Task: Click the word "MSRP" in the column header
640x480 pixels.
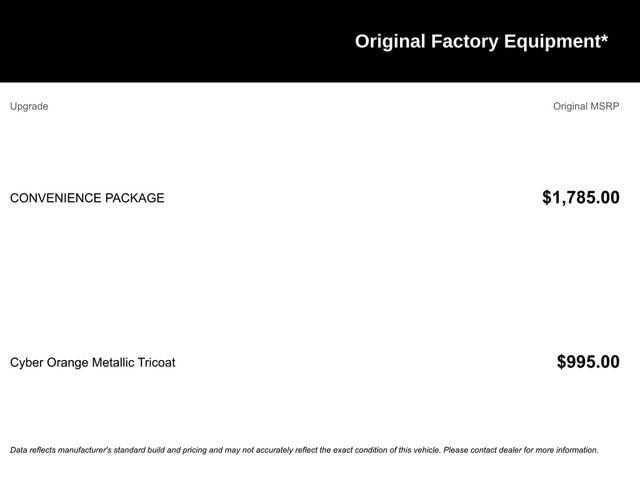Action: 604,106
